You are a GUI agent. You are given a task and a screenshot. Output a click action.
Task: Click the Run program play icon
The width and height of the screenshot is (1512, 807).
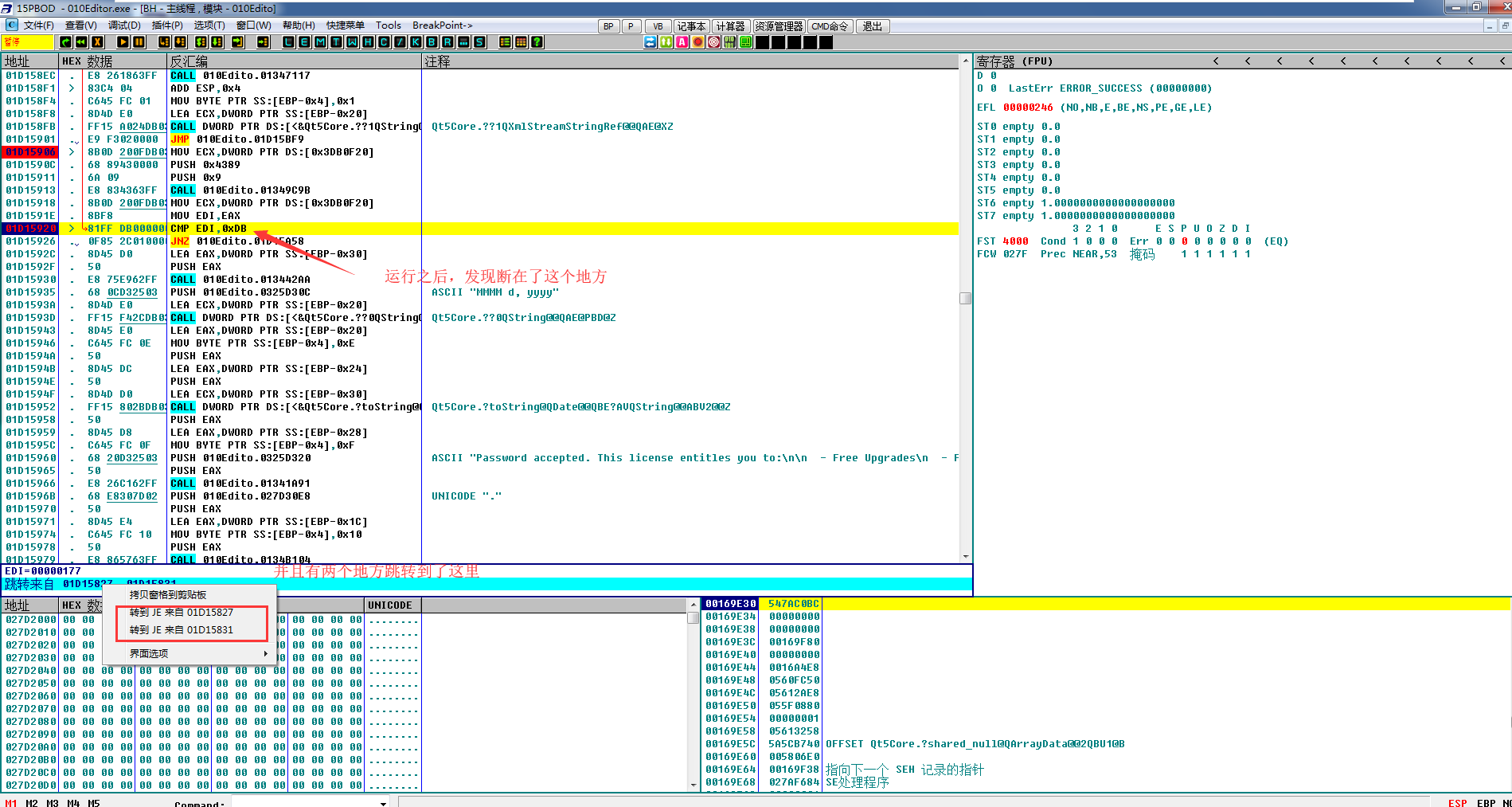pyautogui.click(x=123, y=42)
